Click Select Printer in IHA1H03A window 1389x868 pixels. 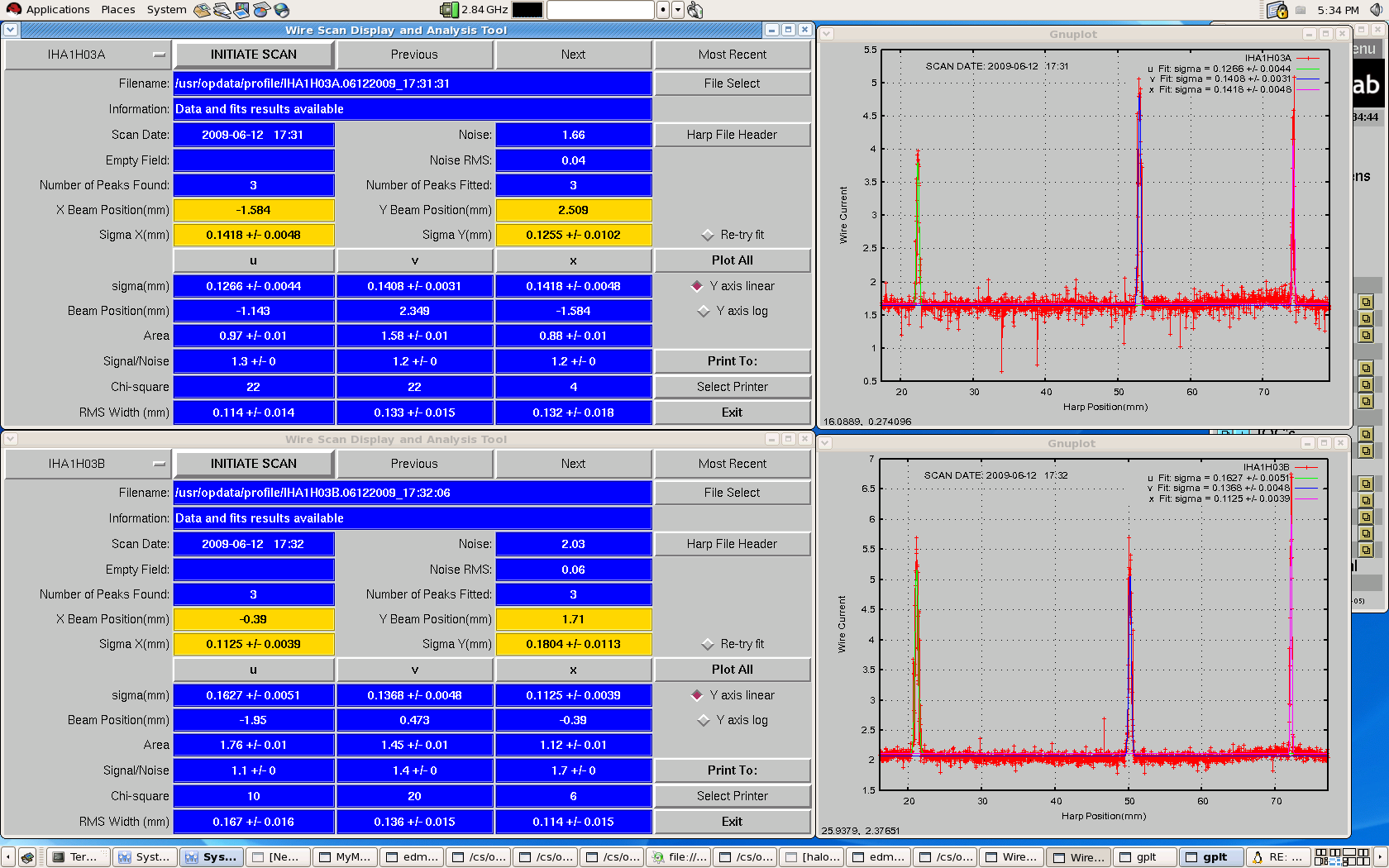coord(733,387)
